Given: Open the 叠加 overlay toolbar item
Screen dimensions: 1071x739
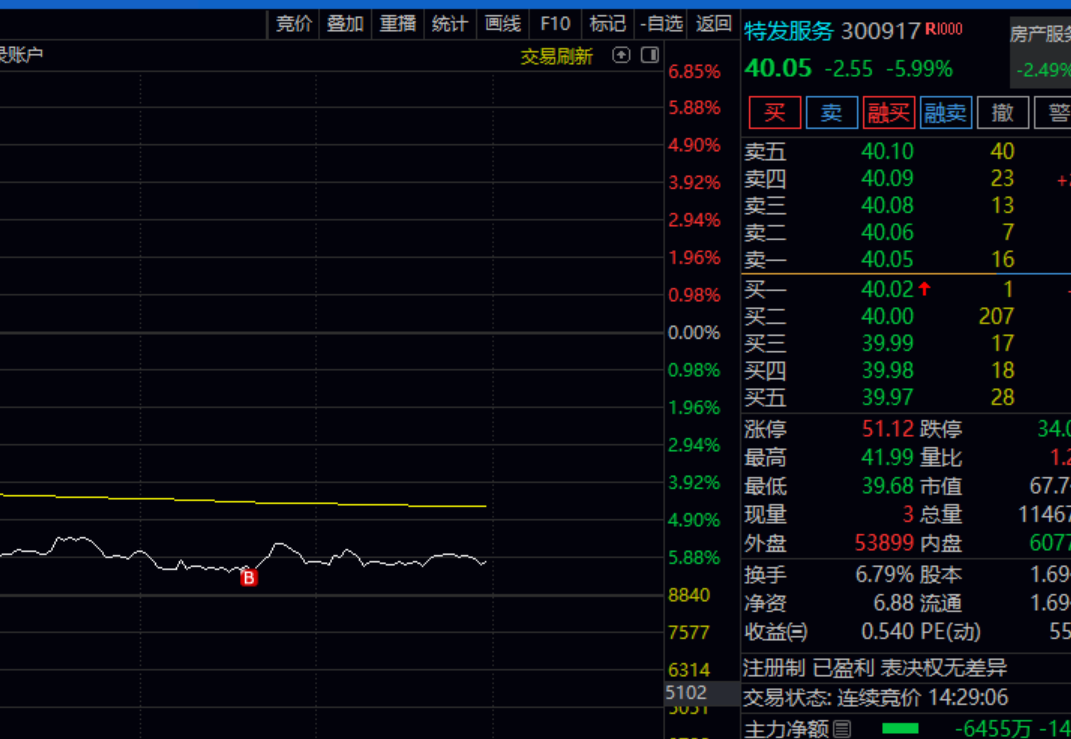Looking at the screenshot, I should pyautogui.click(x=345, y=24).
